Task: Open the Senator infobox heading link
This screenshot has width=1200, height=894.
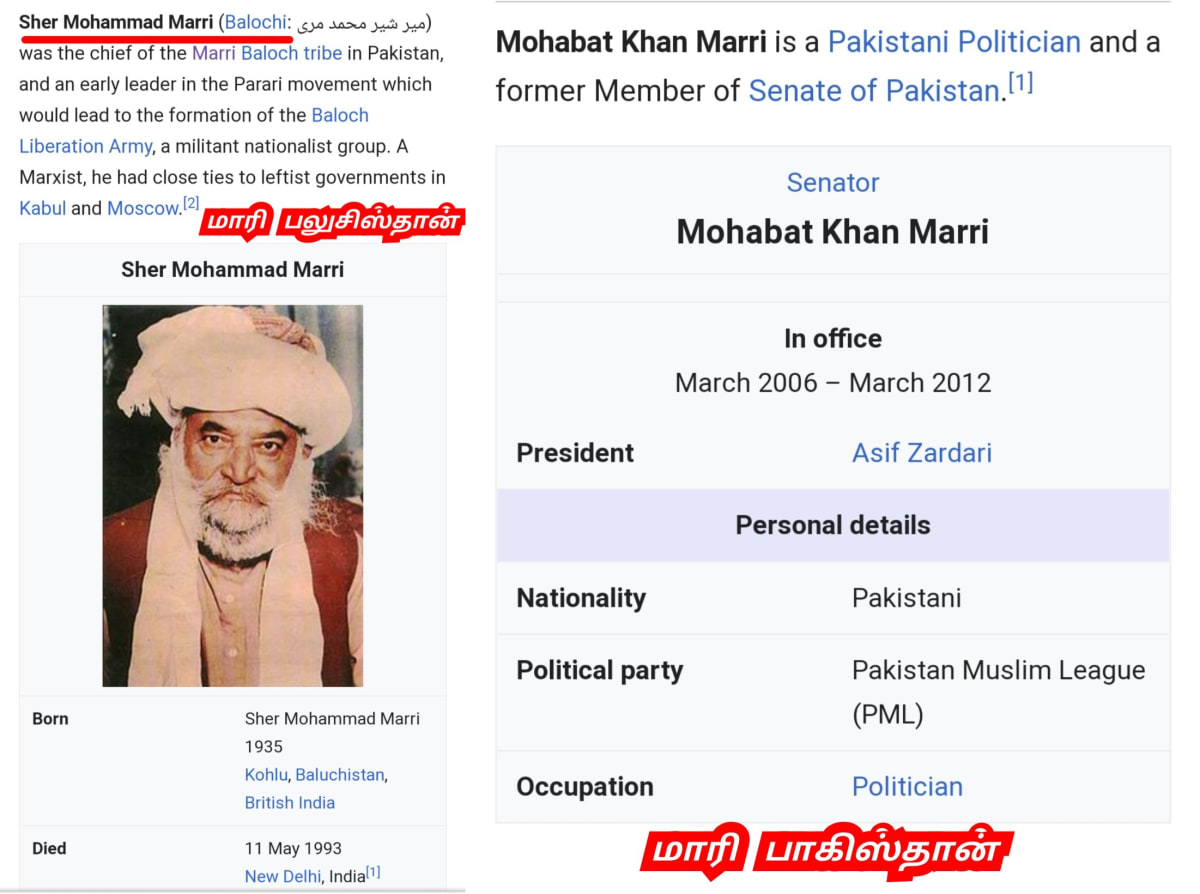Action: tap(833, 183)
